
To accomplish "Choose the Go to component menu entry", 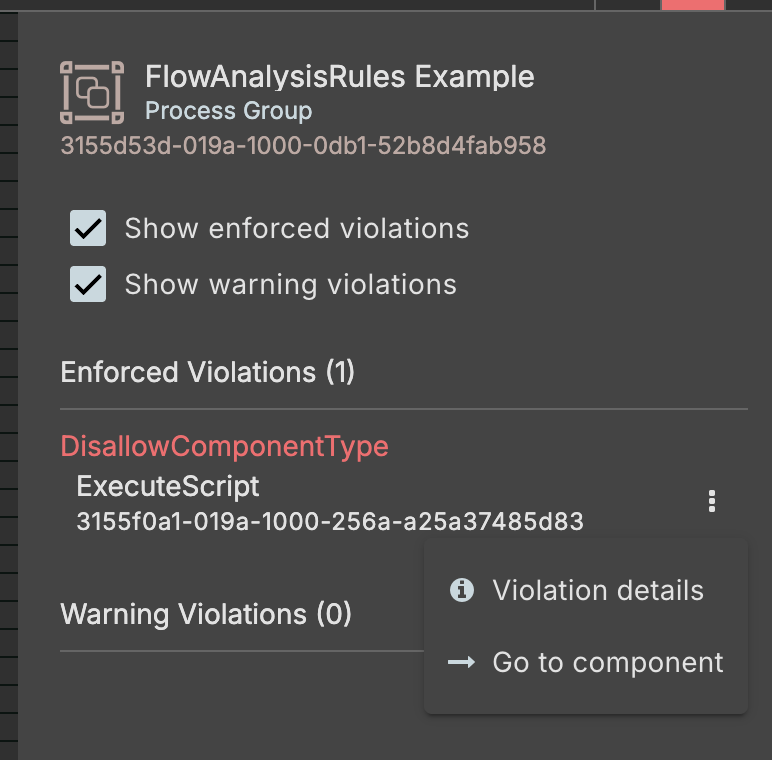I will pyautogui.click(x=607, y=662).
